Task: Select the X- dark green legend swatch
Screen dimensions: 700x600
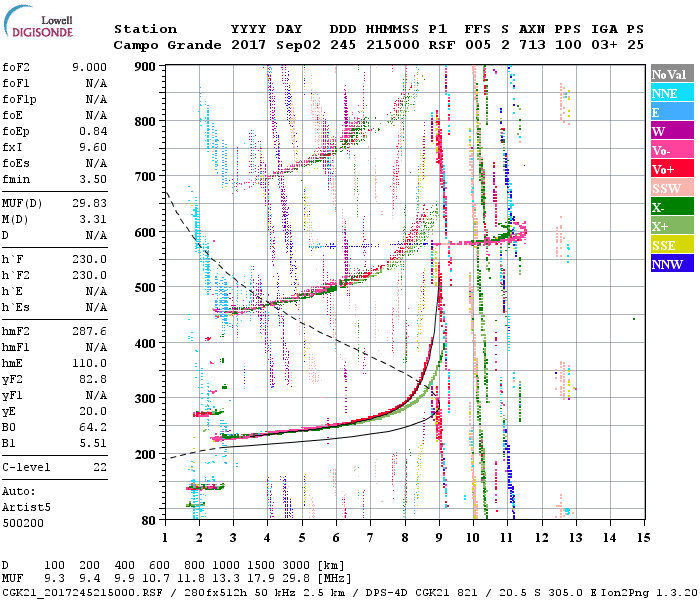Action: (x=672, y=207)
